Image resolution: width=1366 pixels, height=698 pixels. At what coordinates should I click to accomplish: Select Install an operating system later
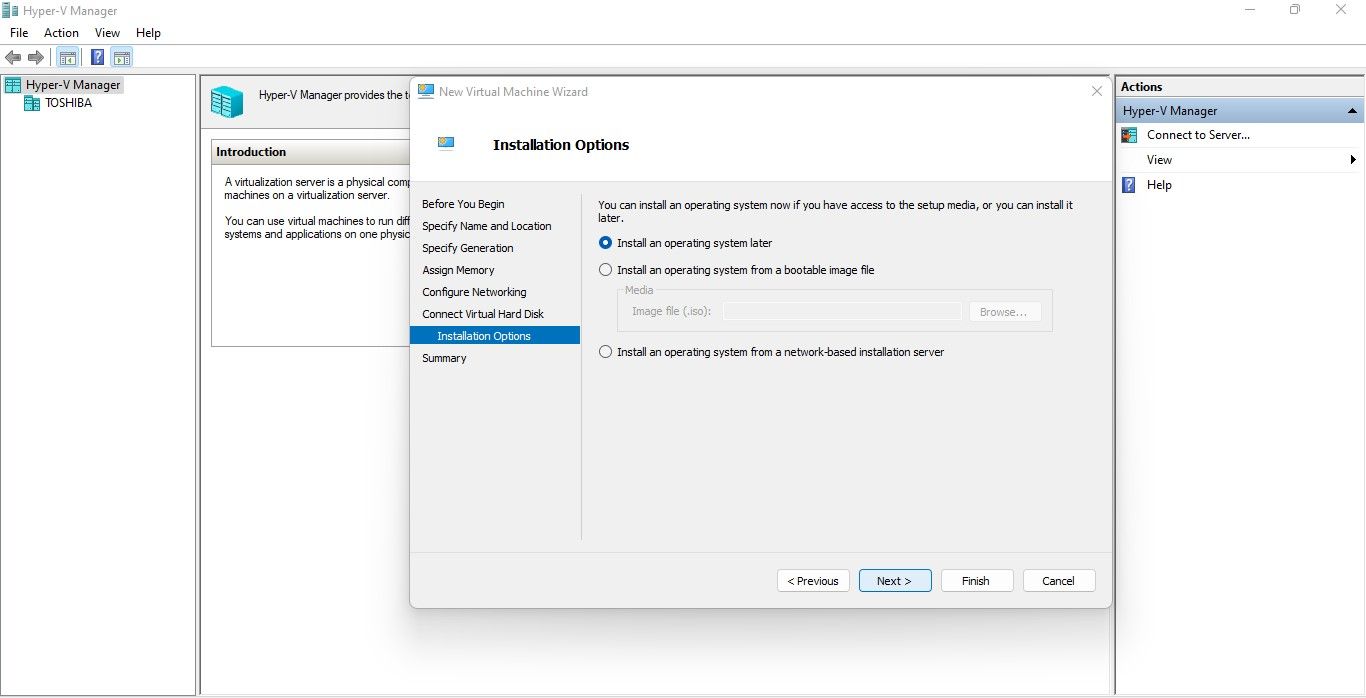coord(685,243)
